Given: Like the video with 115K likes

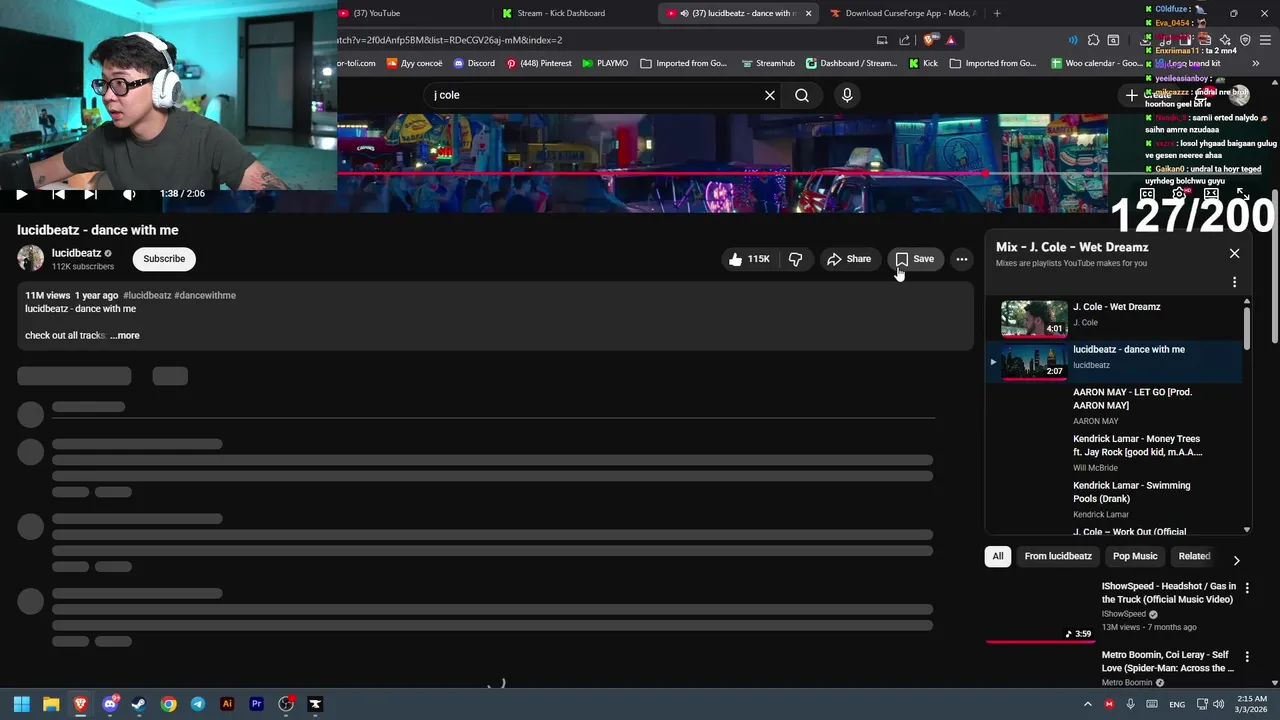Looking at the screenshot, I should click(x=749, y=259).
